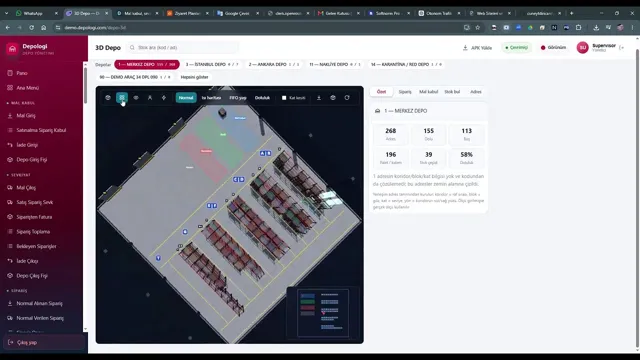The width and height of the screenshot is (640, 360).
Task: Select the 2 — ANKARA DEPO chip
Action: point(273,64)
